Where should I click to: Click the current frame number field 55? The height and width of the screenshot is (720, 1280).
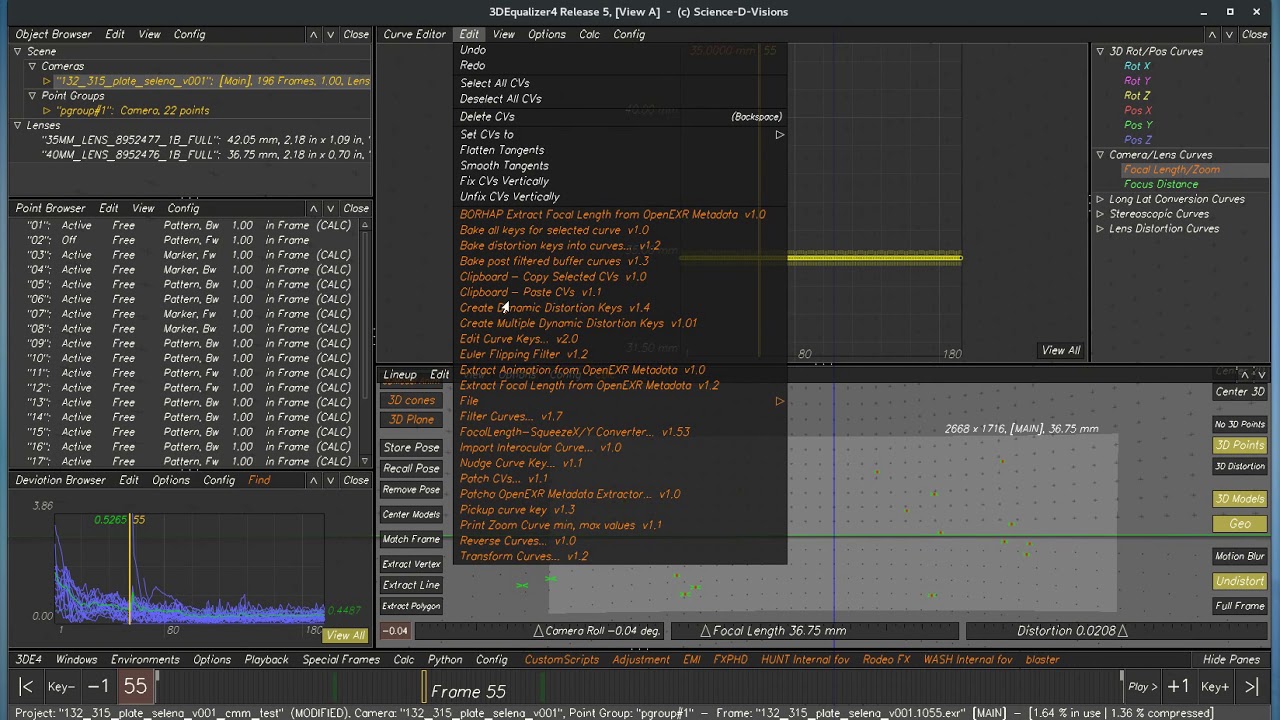pyautogui.click(x=135, y=687)
